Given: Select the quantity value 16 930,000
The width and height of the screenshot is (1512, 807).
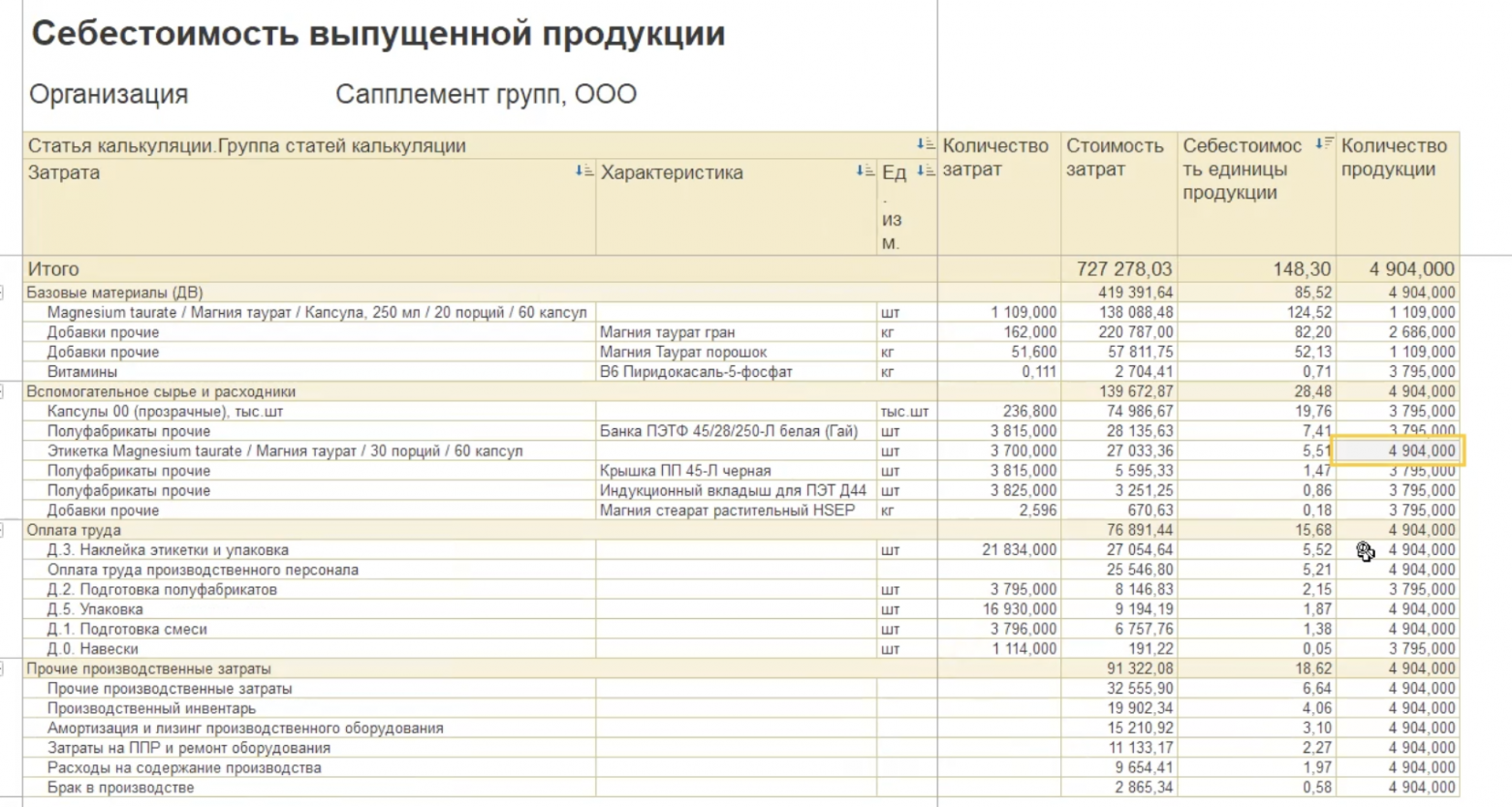Looking at the screenshot, I should tap(1020, 609).
